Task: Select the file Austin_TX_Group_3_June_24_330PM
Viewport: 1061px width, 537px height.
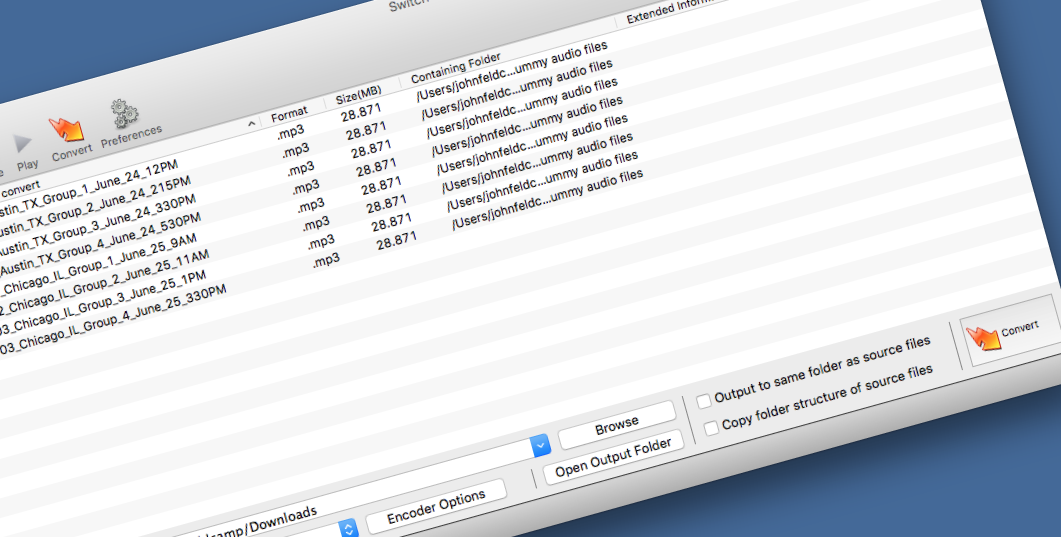Action: (98, 224)
